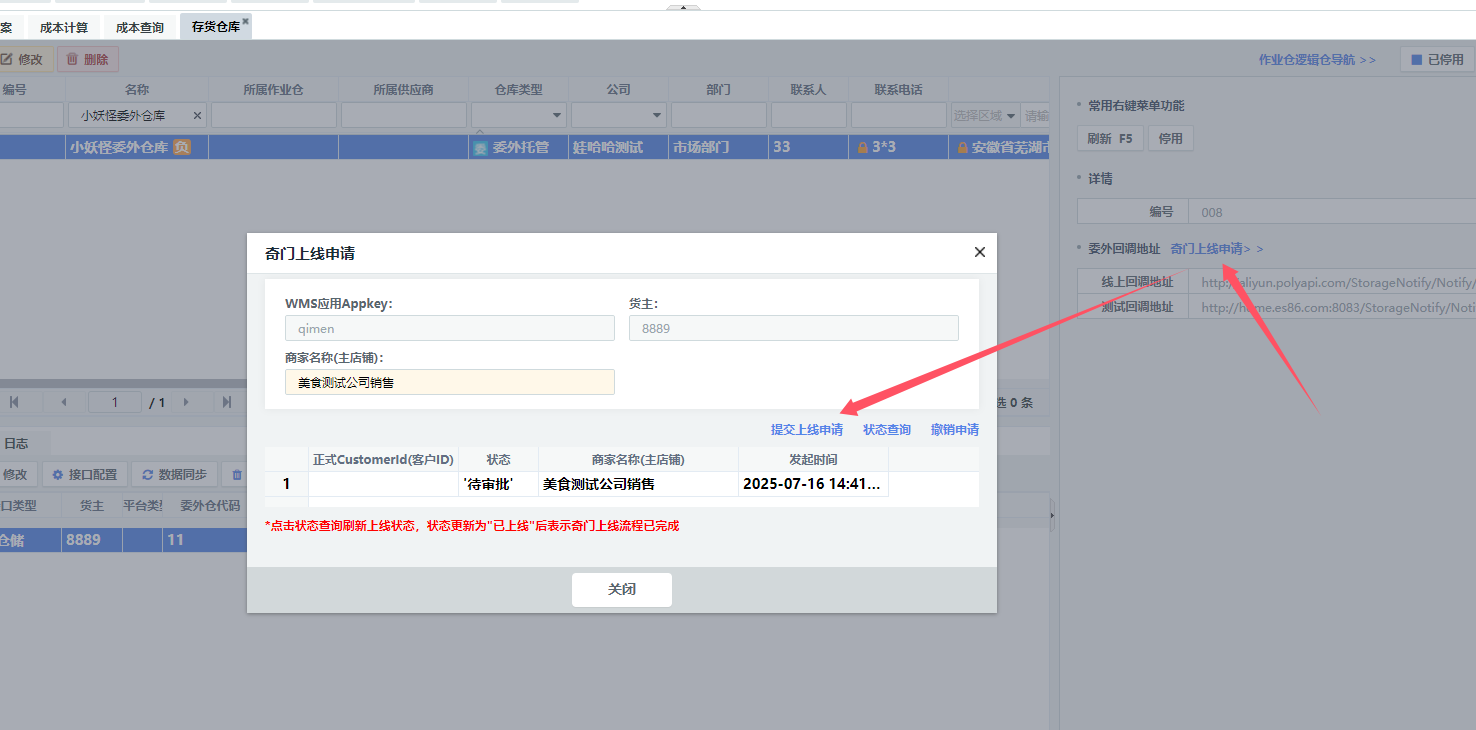Click the 提交上线申请 link
This screenshot has height=730, width=1476.
tap(806, 430)
